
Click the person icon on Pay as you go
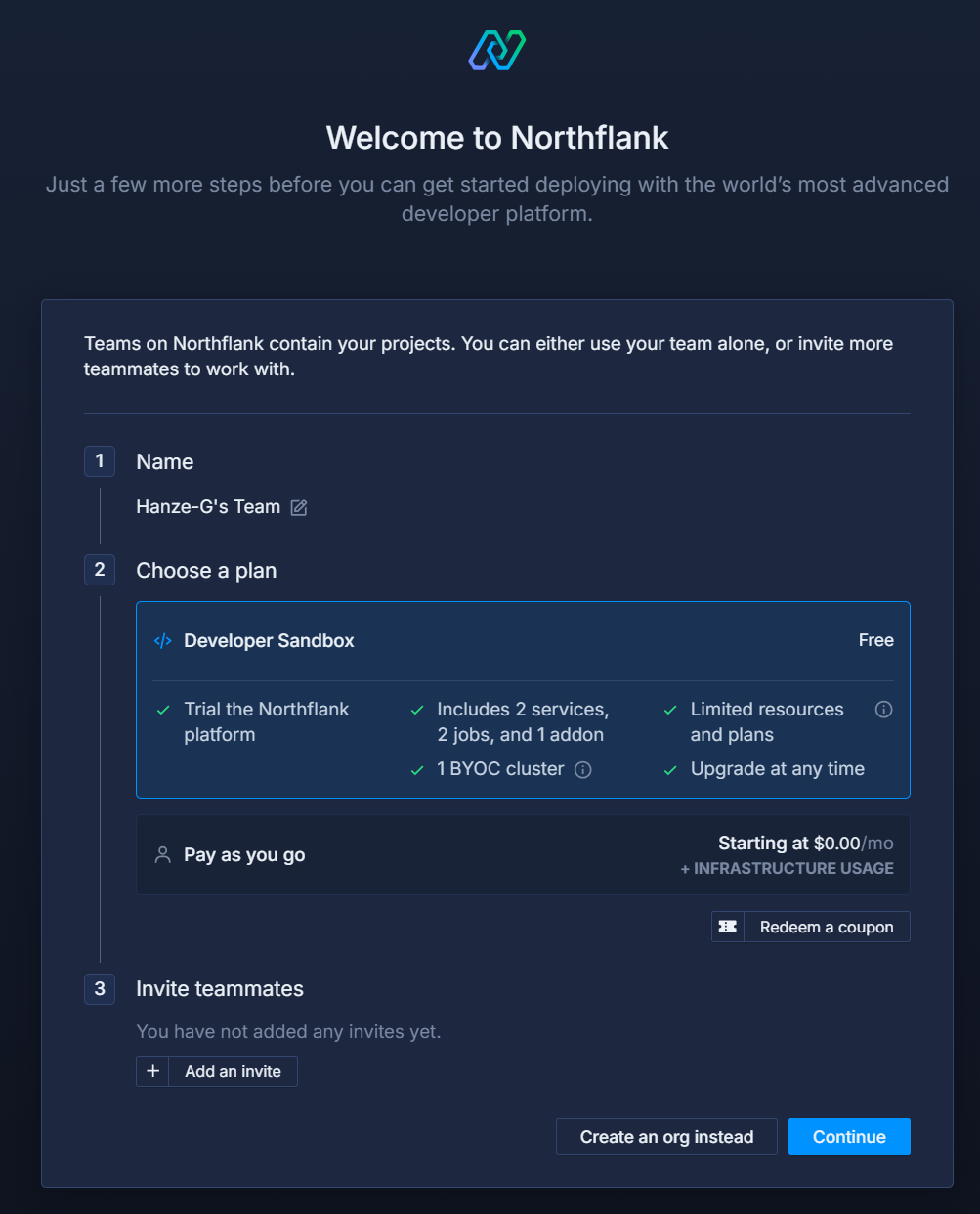click(x=163, y=855)
